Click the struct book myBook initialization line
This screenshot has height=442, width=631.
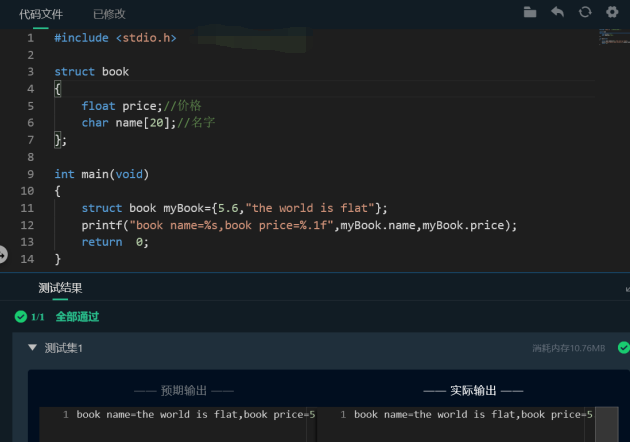click(x=234, y=208)
